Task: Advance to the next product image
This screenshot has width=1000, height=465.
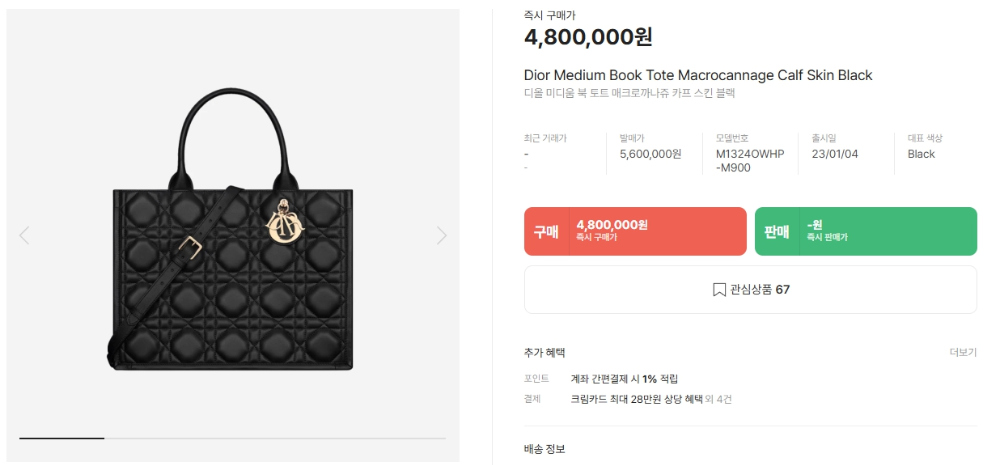Action: point(441,236)
